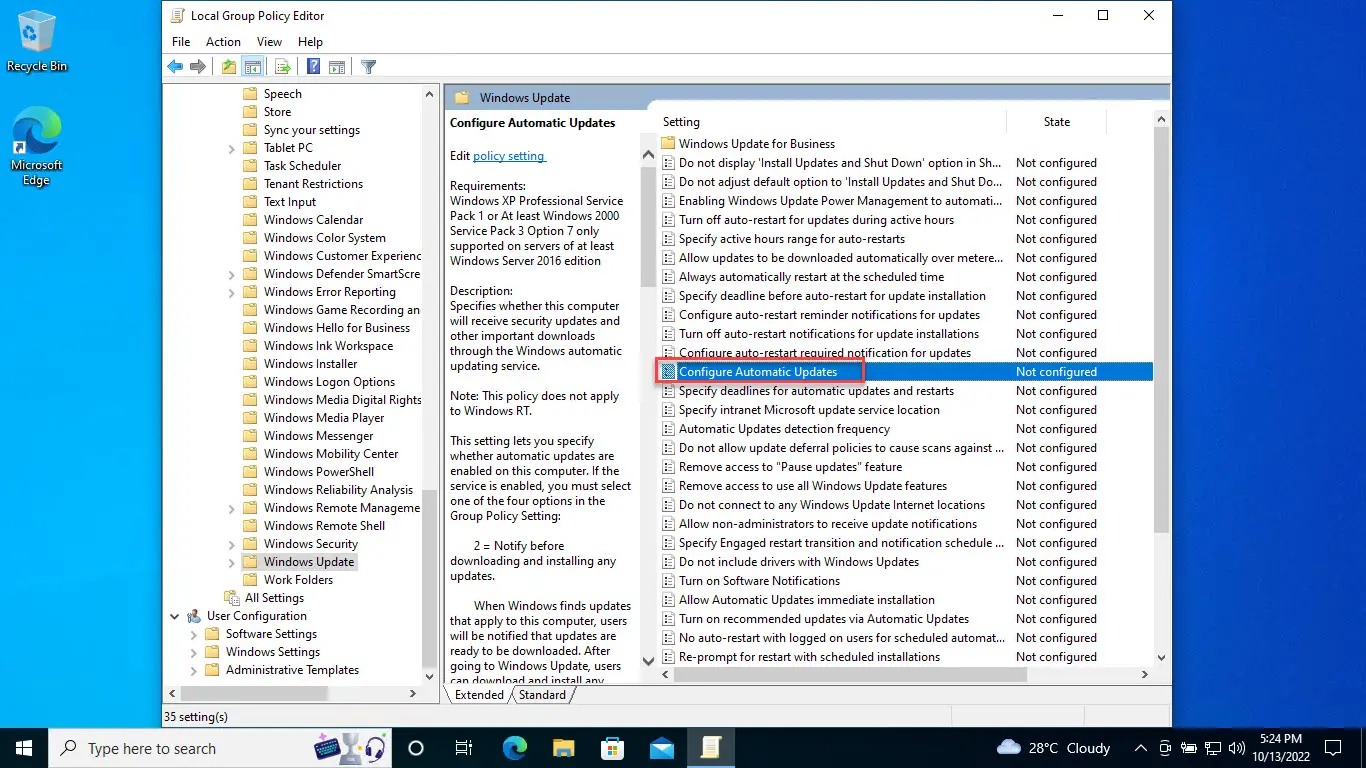Click the Filter funnel toolbar icon
The image size is (1366, 768).
(x=368, y=67)
